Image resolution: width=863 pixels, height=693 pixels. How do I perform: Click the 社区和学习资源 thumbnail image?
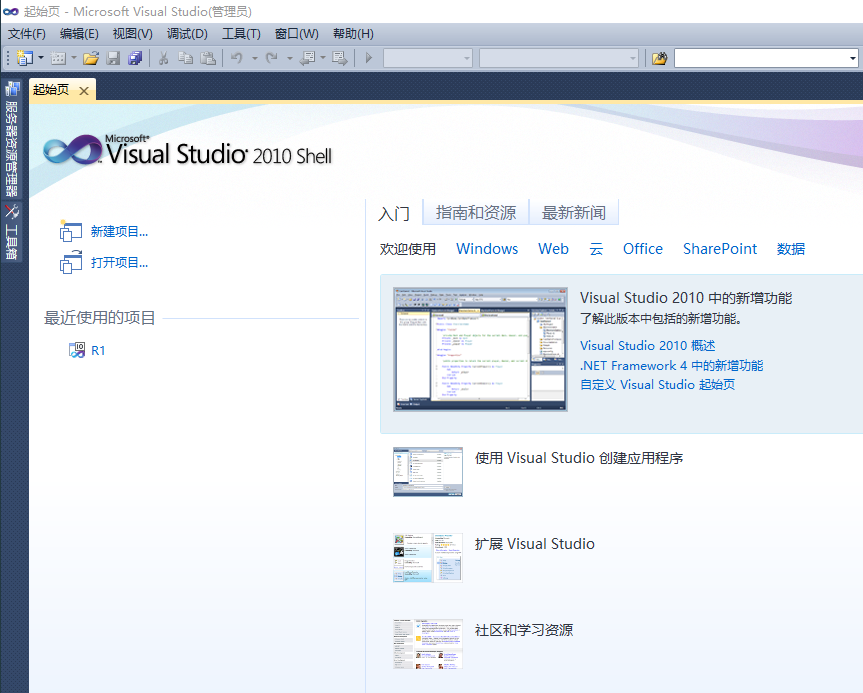click(428, 643)
